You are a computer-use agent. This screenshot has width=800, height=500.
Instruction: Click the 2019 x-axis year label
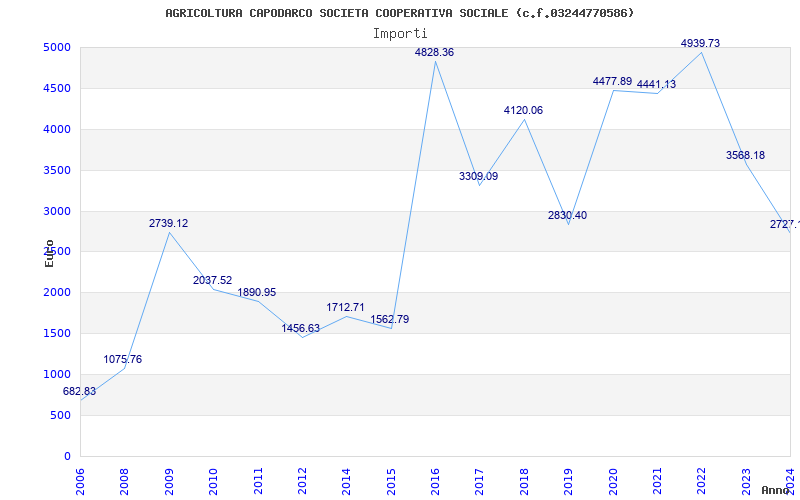[x=568, y=481]
